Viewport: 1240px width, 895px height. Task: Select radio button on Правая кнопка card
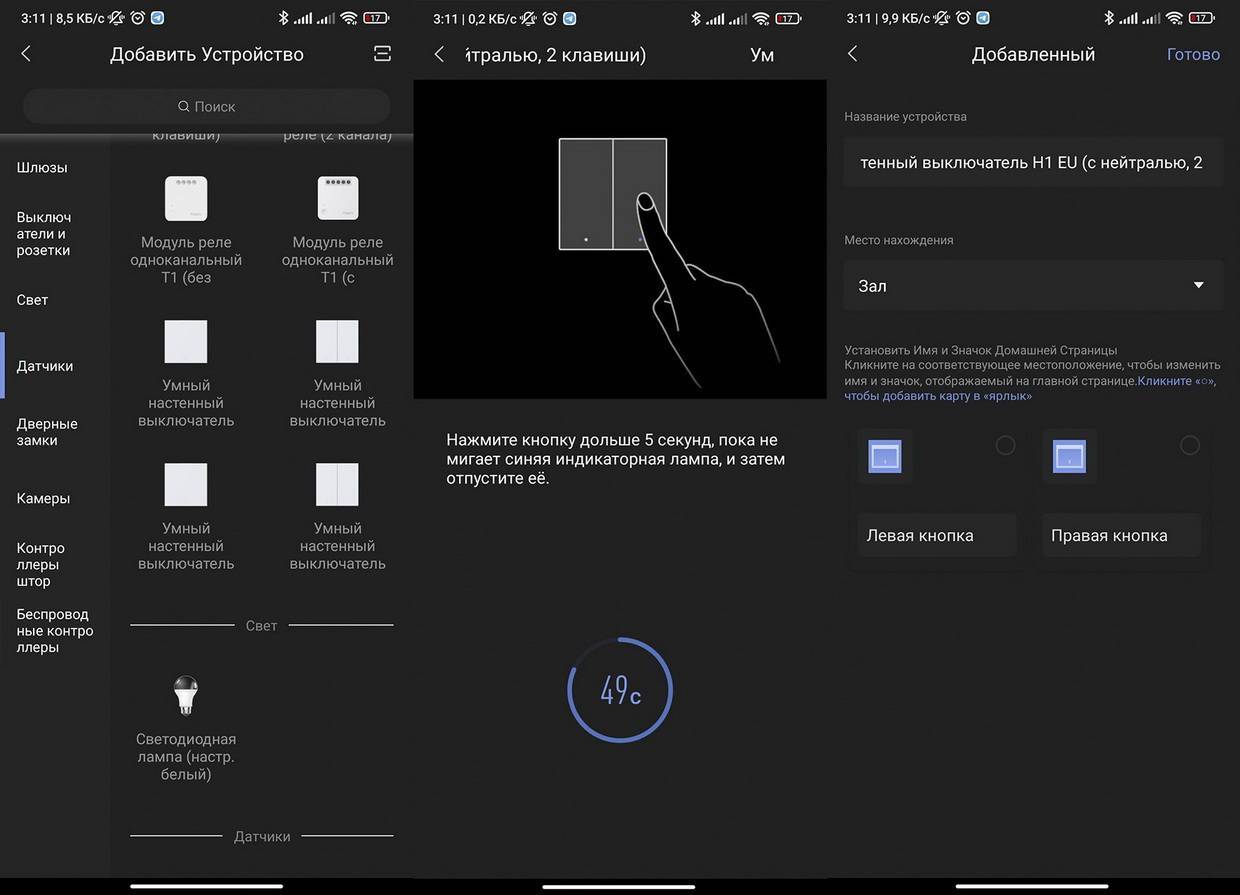coord(1189,445)
